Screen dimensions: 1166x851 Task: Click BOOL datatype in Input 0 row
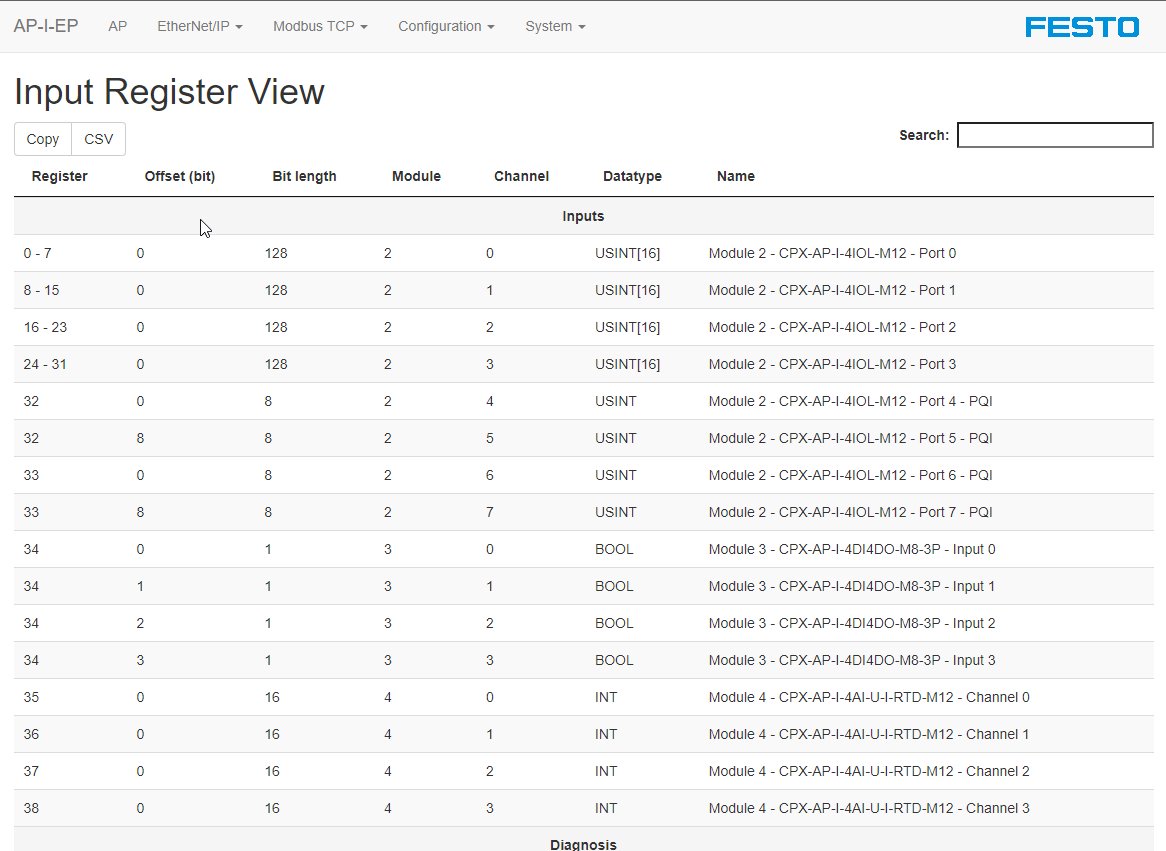(614, 550)
